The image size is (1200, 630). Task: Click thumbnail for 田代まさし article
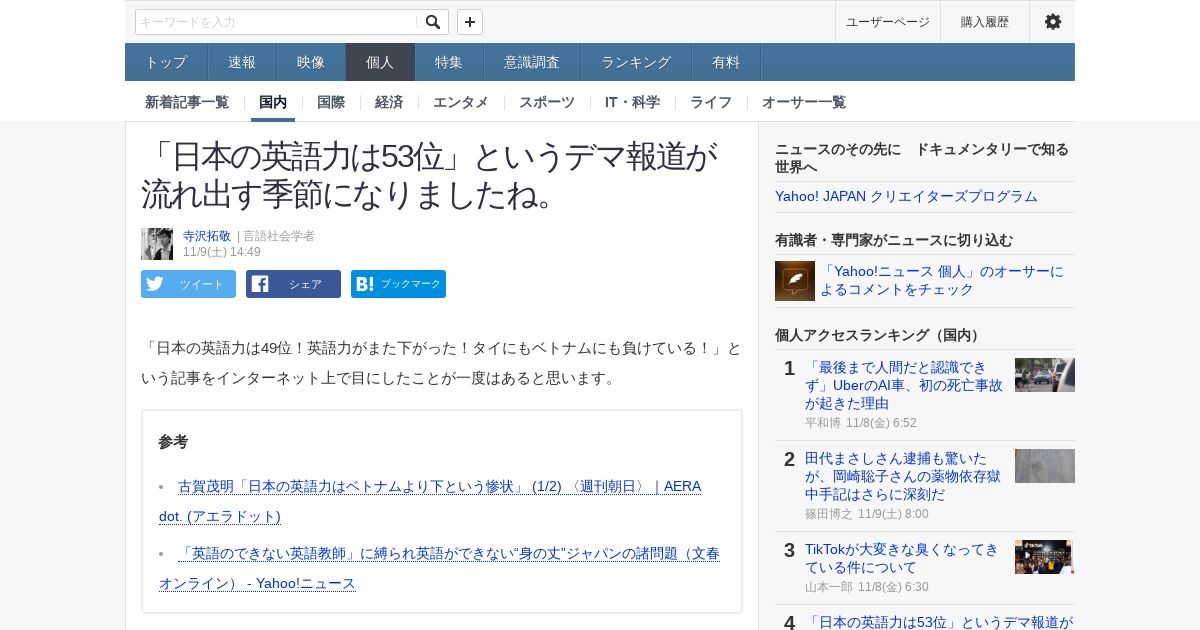tap(1045, 466)
